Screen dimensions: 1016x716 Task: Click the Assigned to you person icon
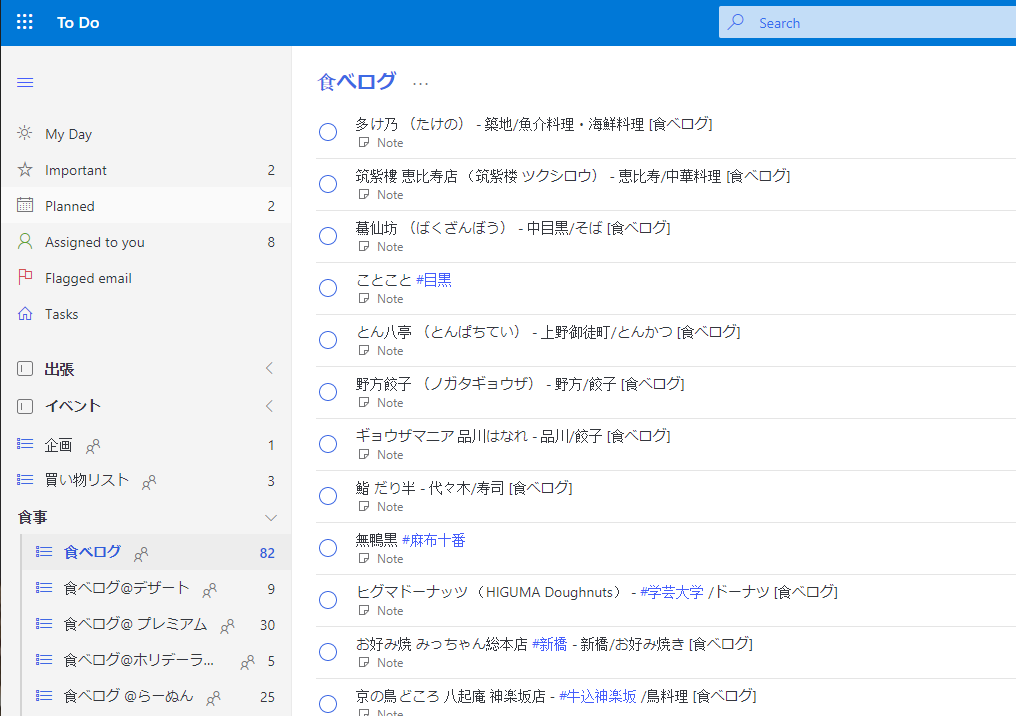(25, 242)
